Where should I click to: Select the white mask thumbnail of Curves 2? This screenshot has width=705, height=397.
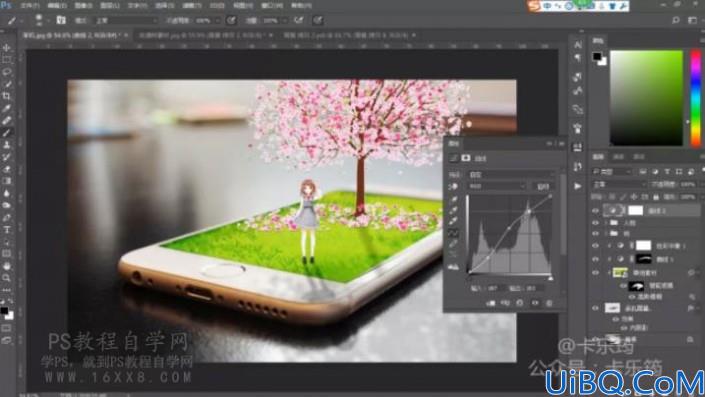[636, 210]
